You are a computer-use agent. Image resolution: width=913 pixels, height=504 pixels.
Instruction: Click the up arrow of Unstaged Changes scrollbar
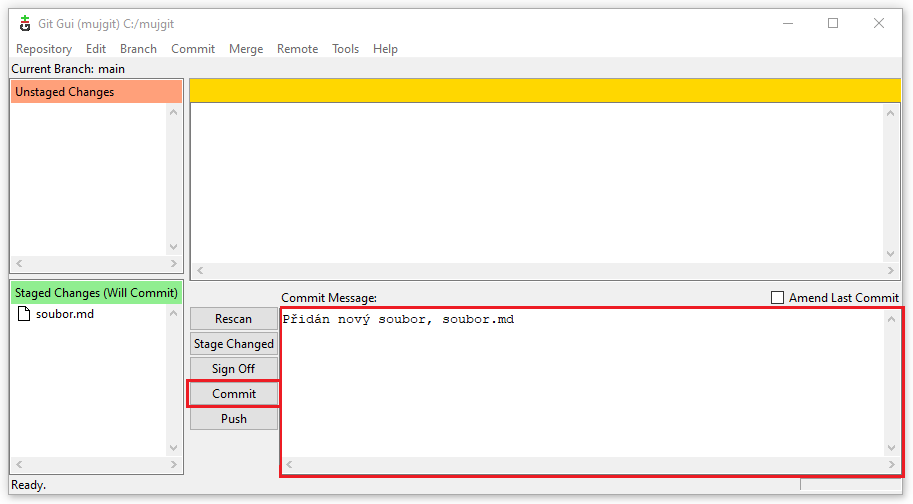[174, 112]
